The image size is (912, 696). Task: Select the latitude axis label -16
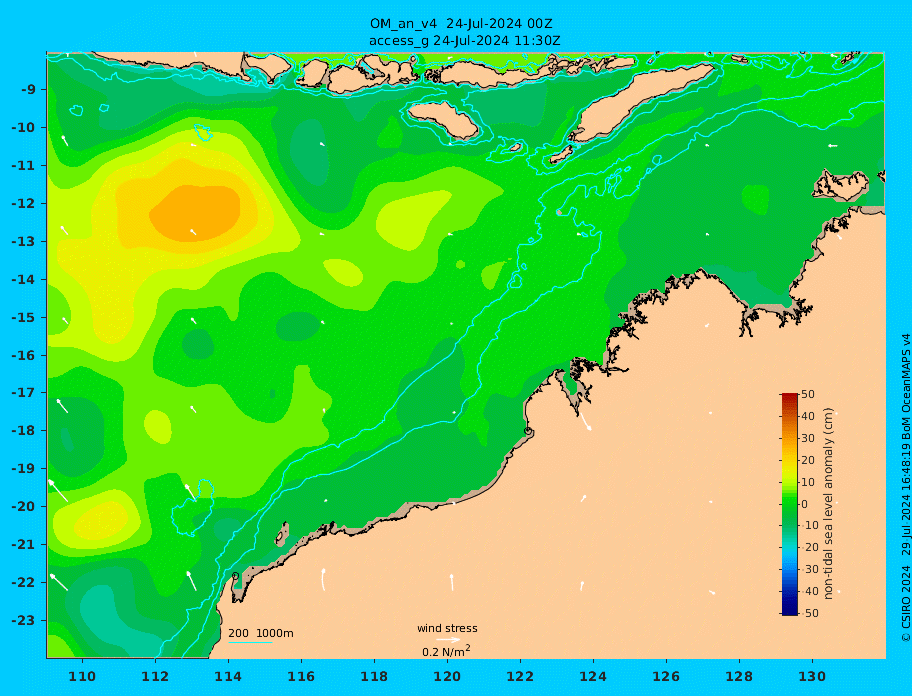coord(23,355)
